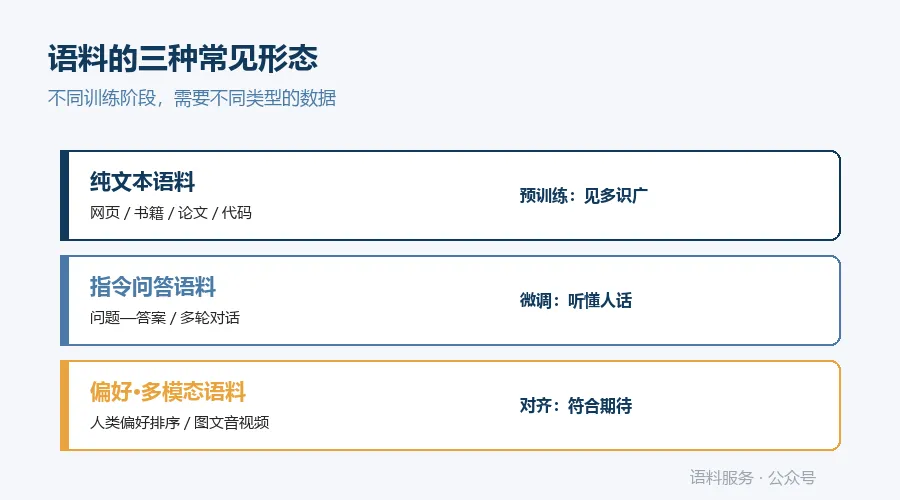Click the orange accent bar of third card

[64, 406]
